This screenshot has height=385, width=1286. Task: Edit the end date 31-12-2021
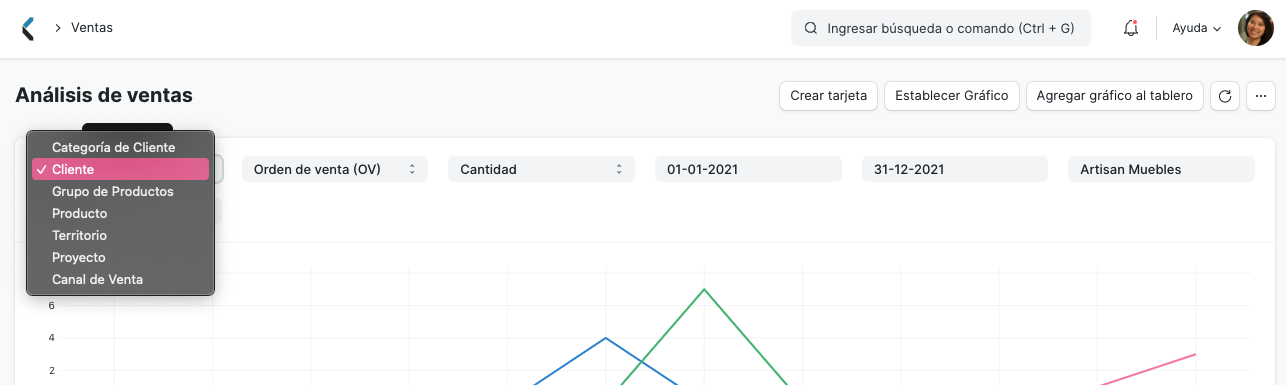955,169
